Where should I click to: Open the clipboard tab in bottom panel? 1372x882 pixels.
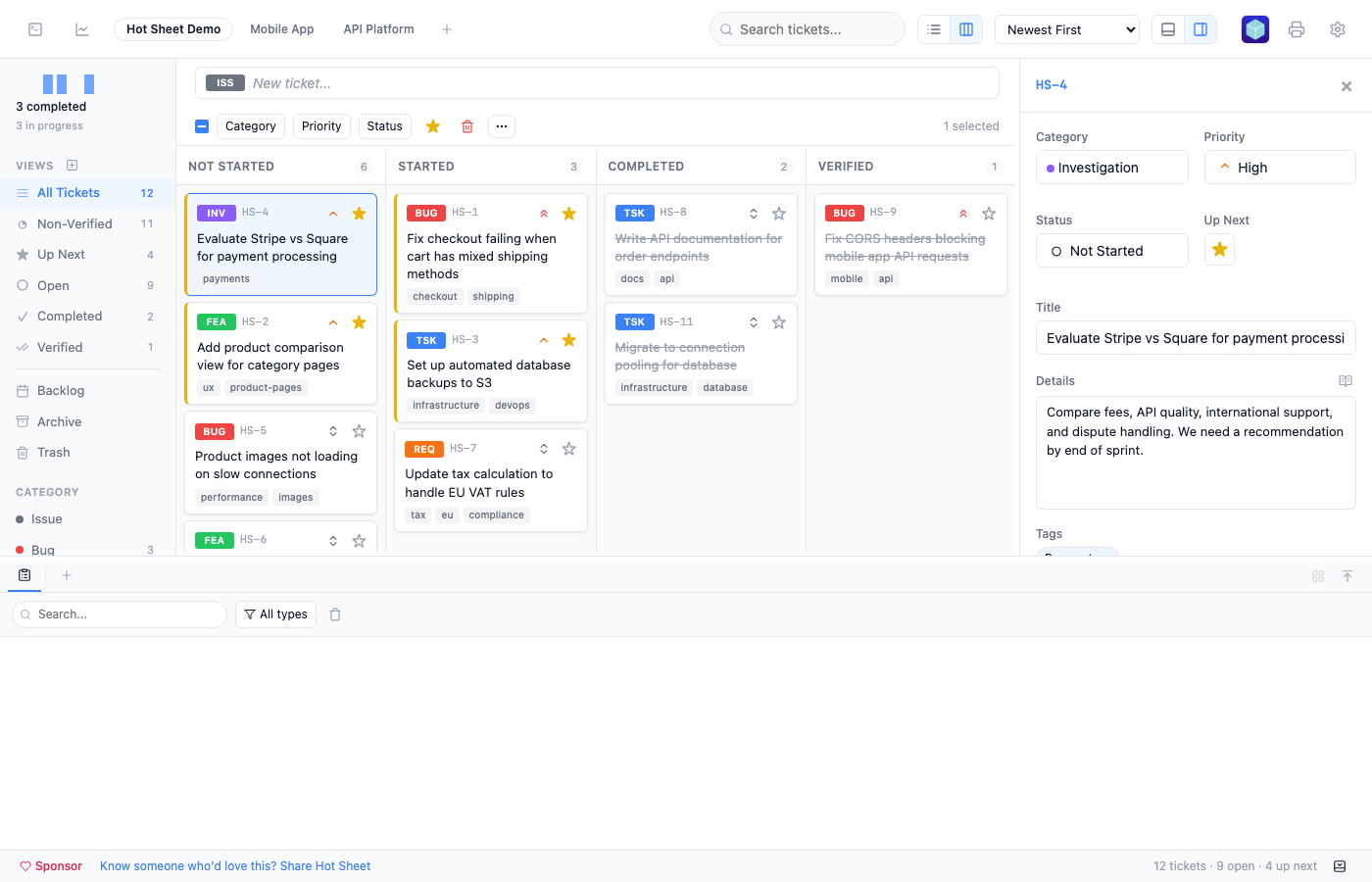coord(24,575)
